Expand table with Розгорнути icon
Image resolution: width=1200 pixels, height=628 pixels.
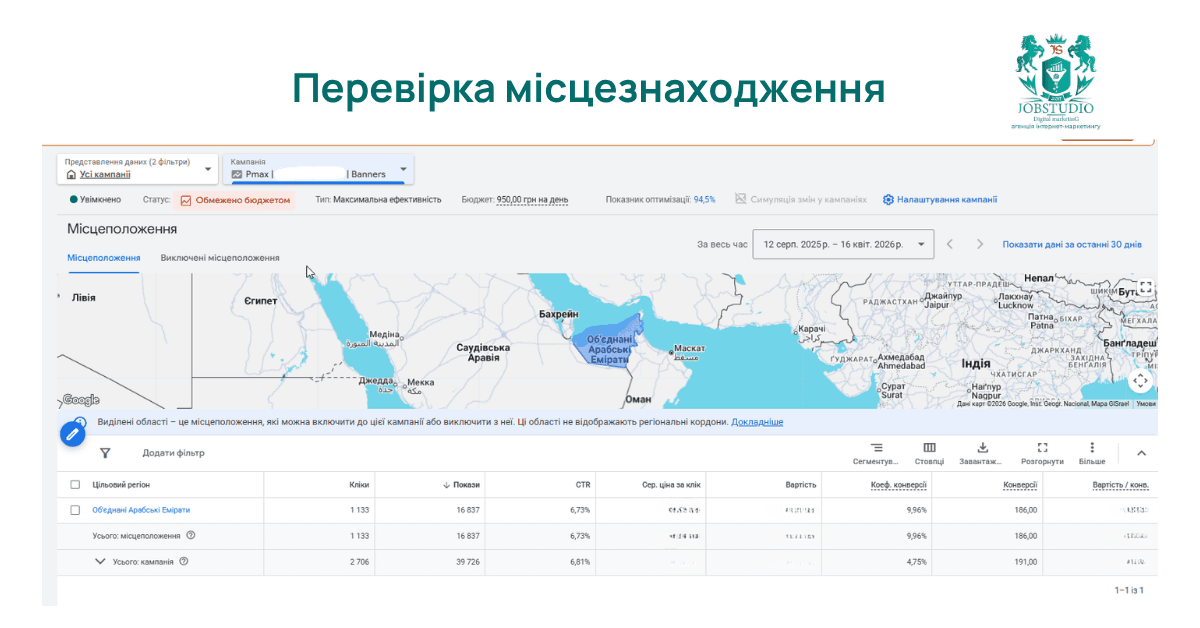1042,448
